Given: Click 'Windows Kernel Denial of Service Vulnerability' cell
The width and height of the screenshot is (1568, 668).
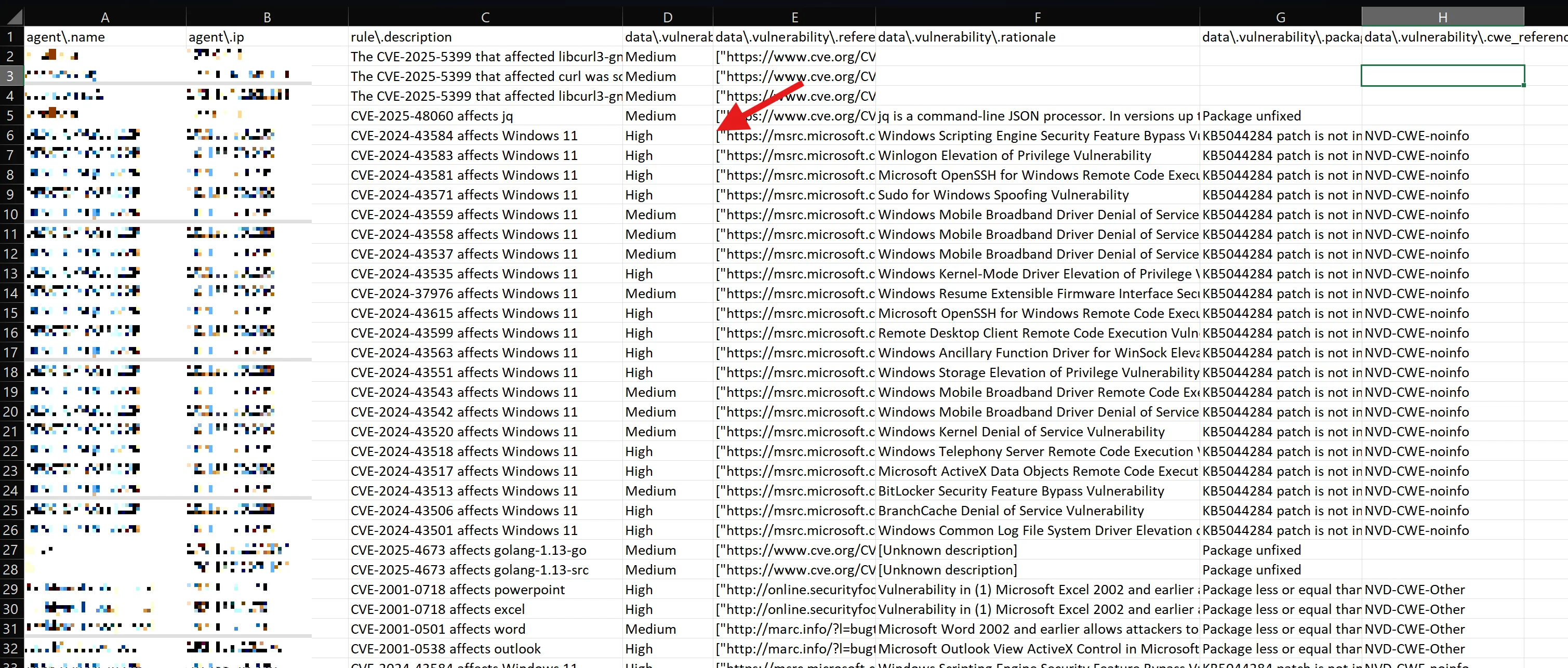Looking at the screenshot, I should (x=1038, y=431).
